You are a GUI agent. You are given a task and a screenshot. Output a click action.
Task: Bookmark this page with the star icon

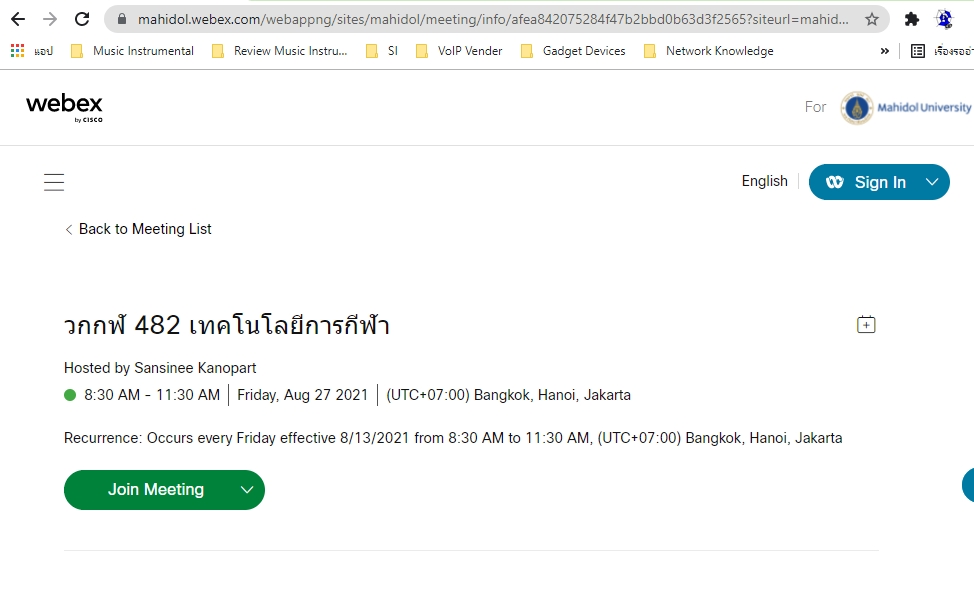click(x=872, y=19)
